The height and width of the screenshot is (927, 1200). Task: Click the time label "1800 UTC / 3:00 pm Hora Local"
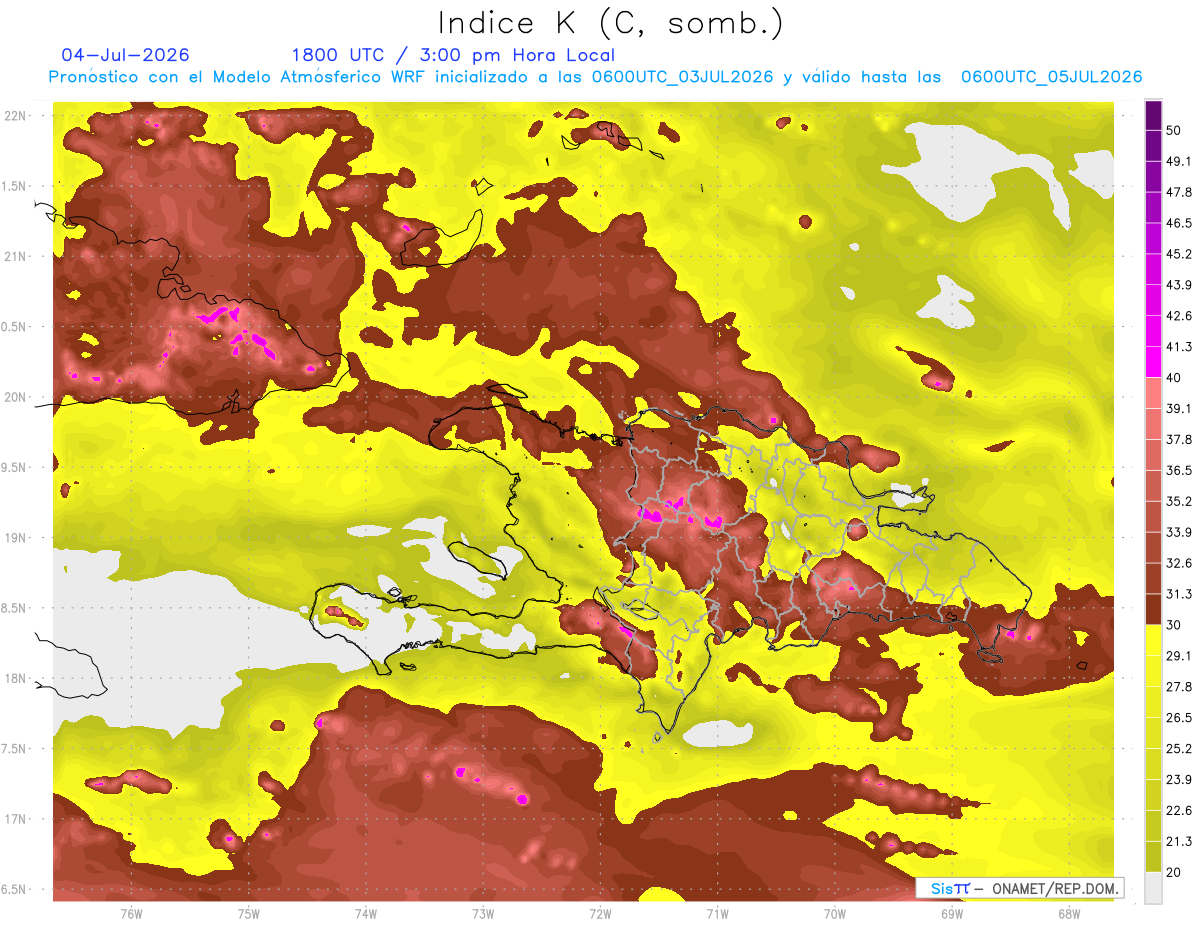tap(453, 55)
